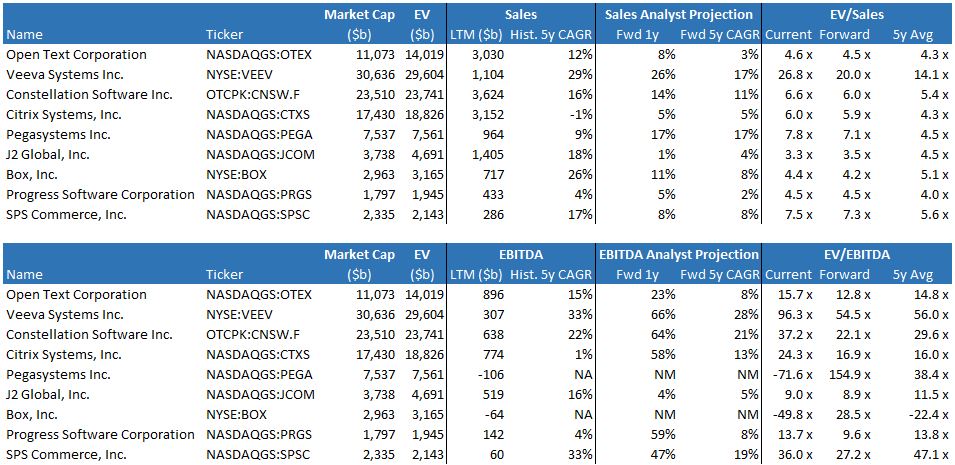Click ticker NYSE:VEEV in EBITDA table
This screenshot has width=955, height=465.
pyautogui.click(x=239, y=315)
